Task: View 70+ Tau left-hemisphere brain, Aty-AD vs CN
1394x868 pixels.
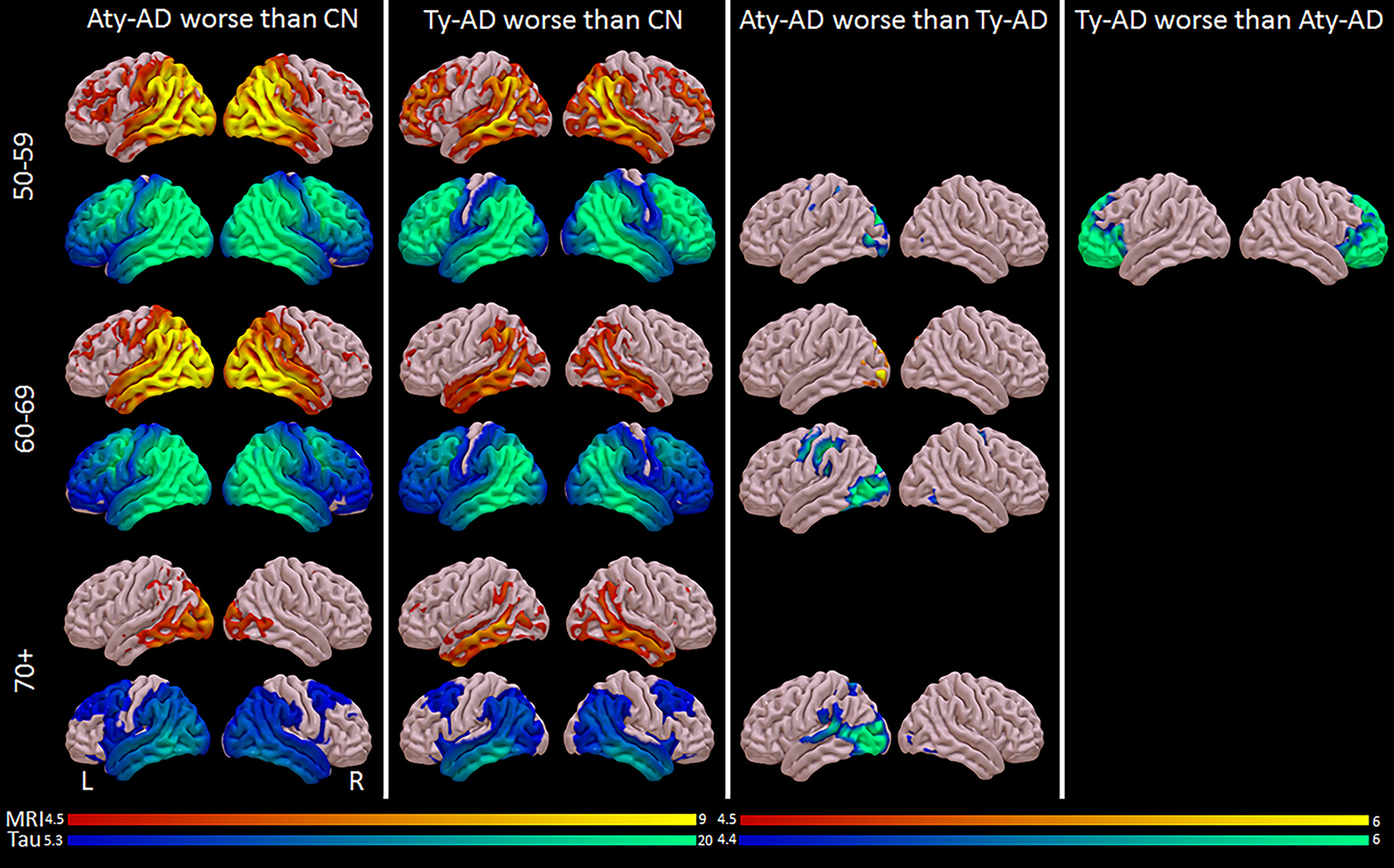Action: pyautogui.click(x=138, y=728)
